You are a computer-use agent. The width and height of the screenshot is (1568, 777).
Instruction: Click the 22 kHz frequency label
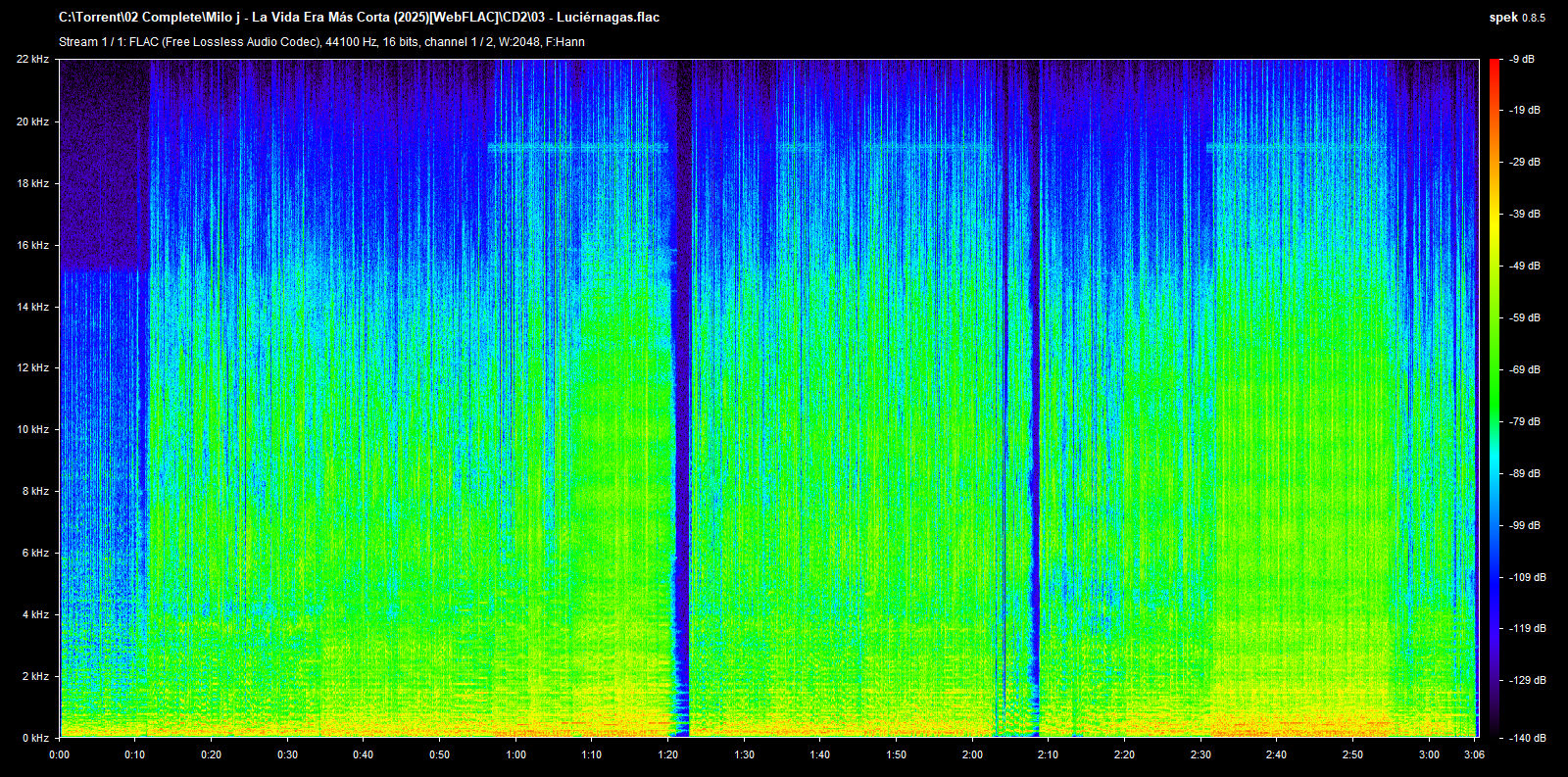[32, 60]
